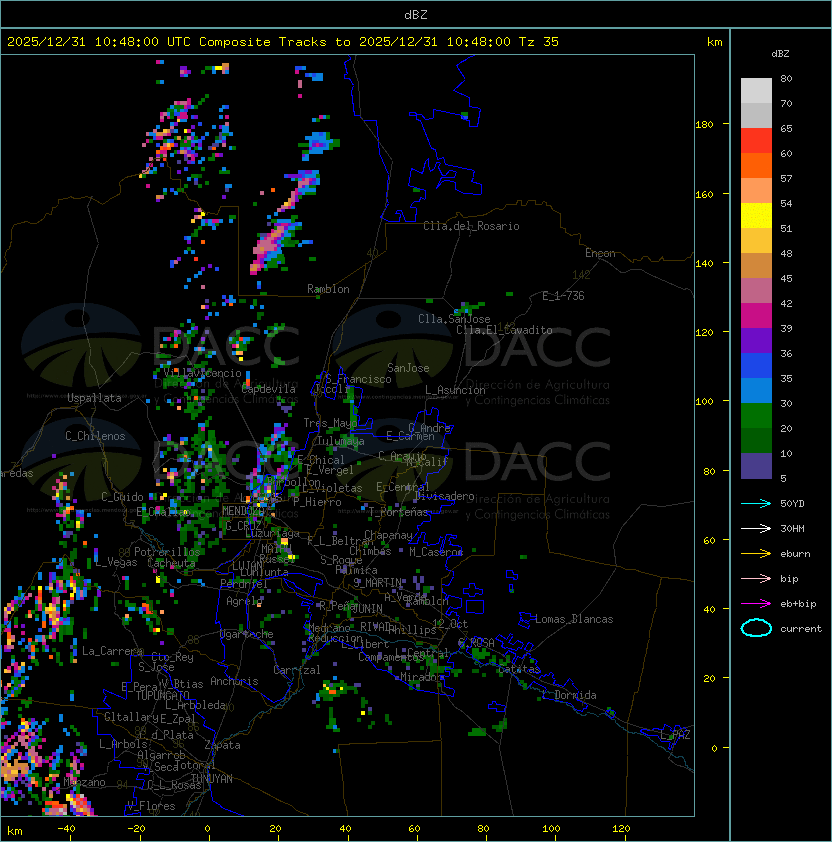Click the Ramblon label near top
This screenshot has width=832, height=842.
click(x=328, y=289)
